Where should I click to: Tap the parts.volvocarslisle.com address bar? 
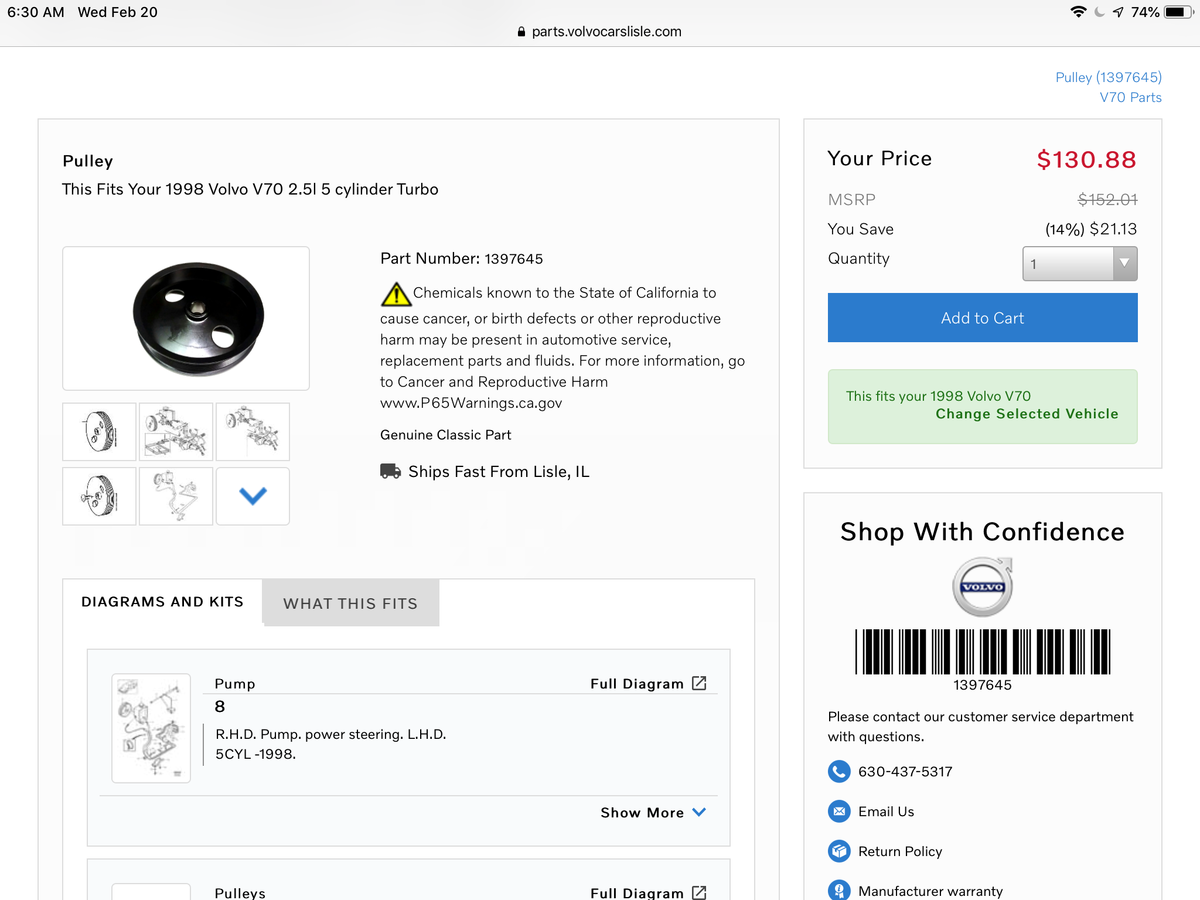pyautogui.click(x=600, y=31)
